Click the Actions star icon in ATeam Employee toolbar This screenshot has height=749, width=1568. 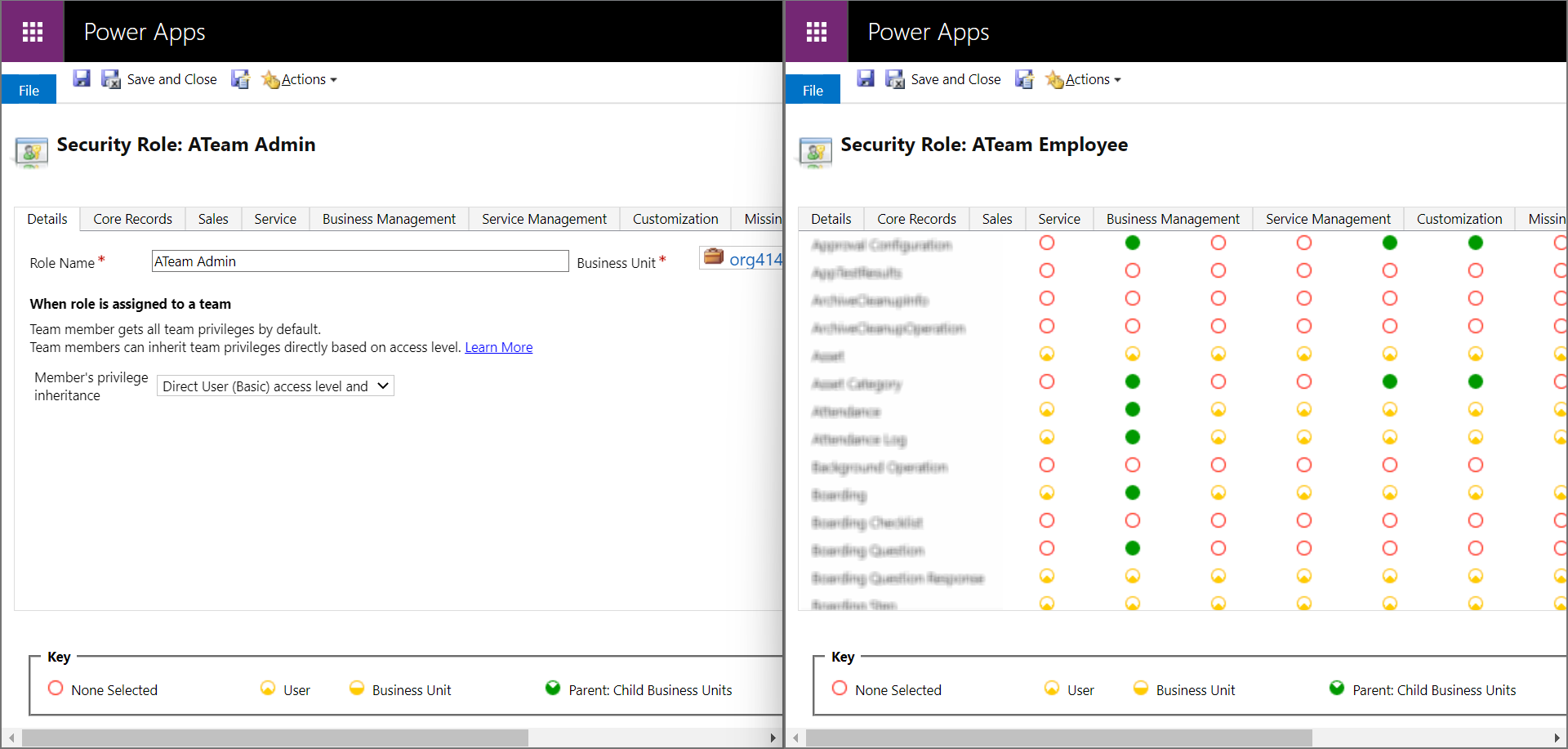point(1055,79)
